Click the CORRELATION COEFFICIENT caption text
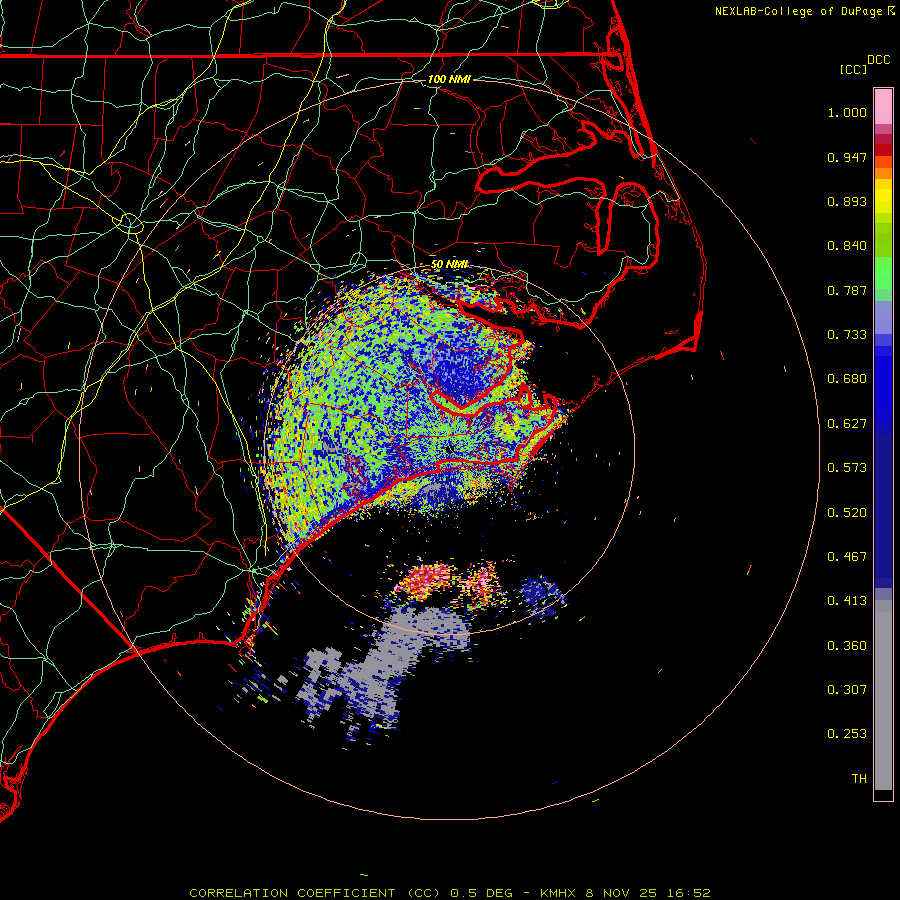Screen dimensions: 900x900 point(292,893)
